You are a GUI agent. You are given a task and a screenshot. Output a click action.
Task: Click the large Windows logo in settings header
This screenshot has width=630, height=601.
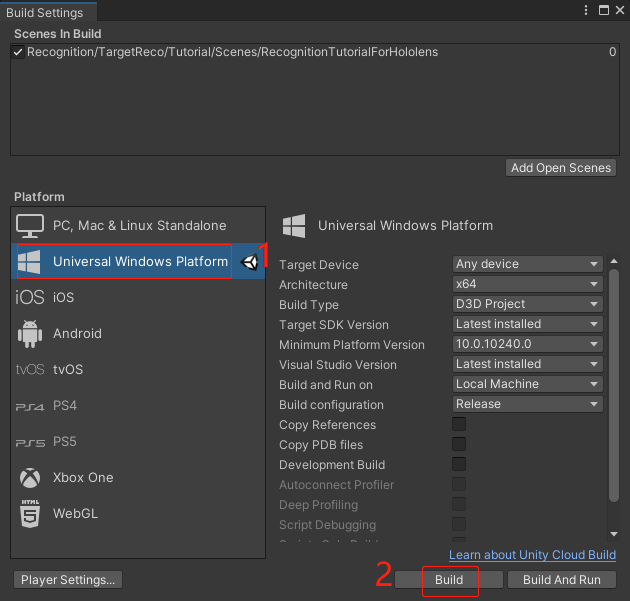[x=294, y=226]
